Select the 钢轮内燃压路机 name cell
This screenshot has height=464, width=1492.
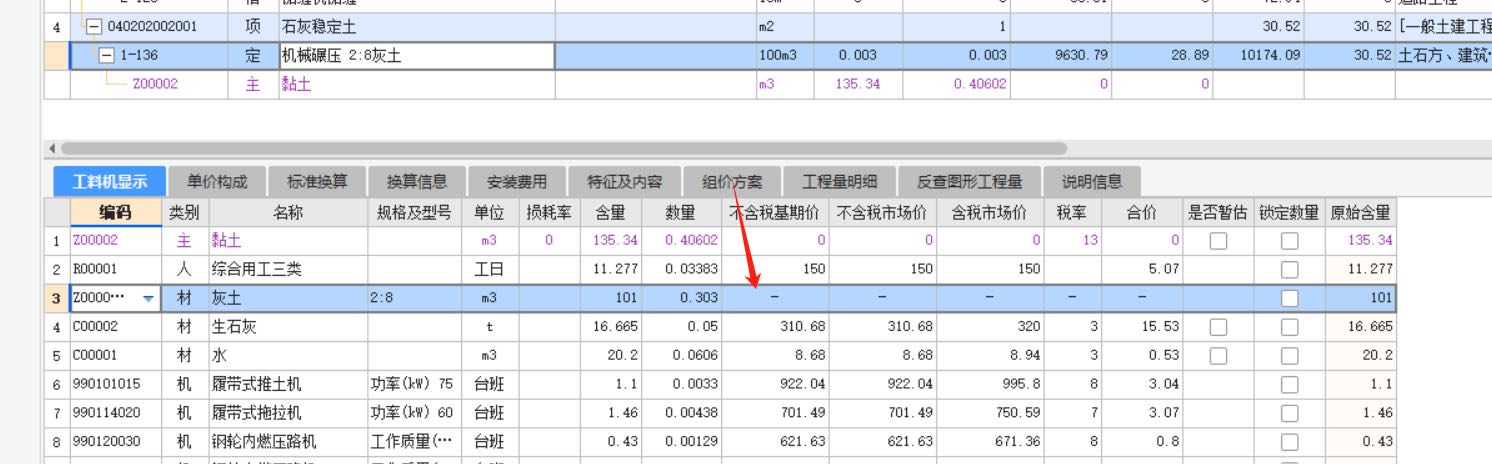click(288, 441)
